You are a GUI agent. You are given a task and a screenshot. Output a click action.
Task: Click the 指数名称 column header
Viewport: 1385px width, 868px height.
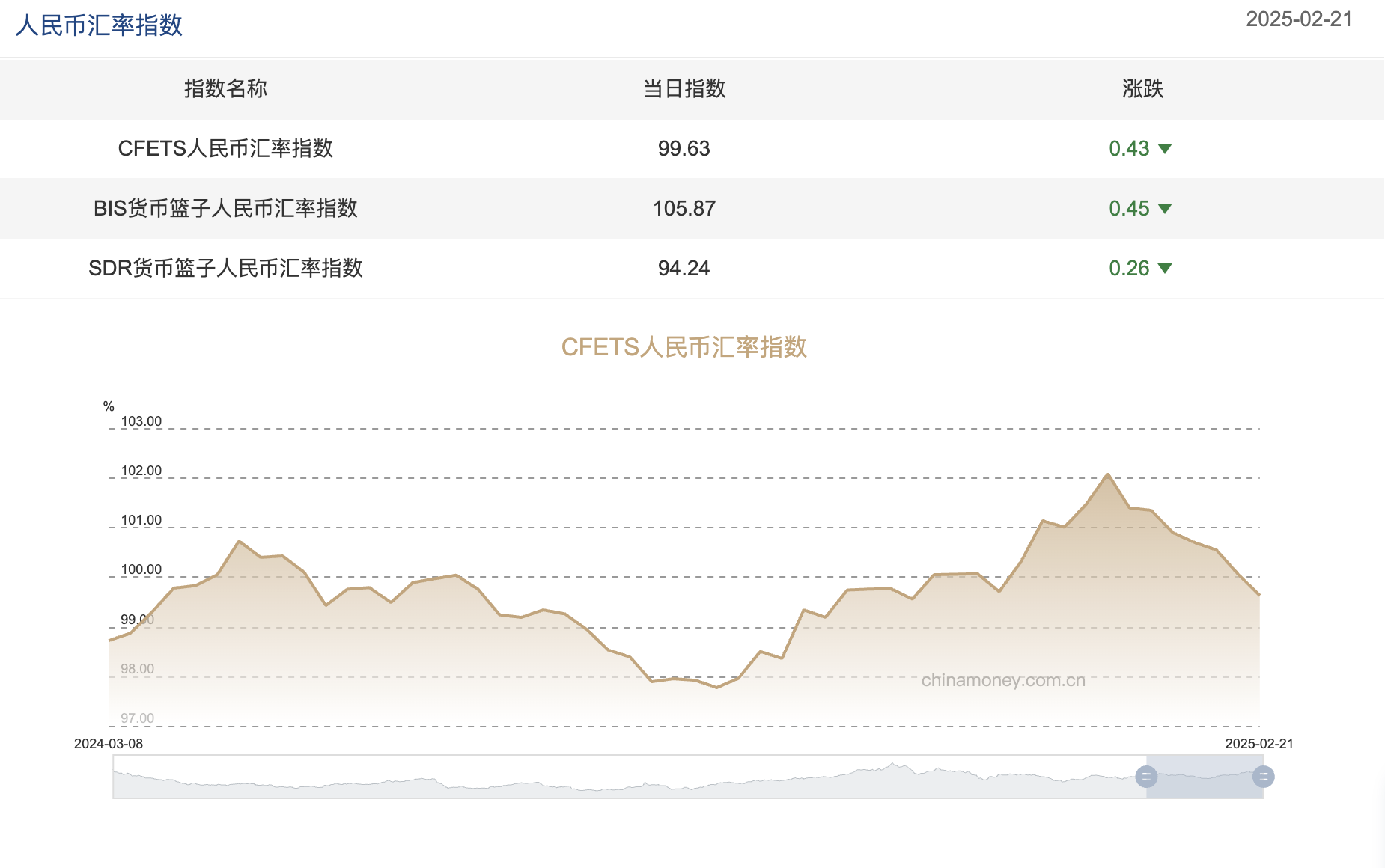(225, 89)
